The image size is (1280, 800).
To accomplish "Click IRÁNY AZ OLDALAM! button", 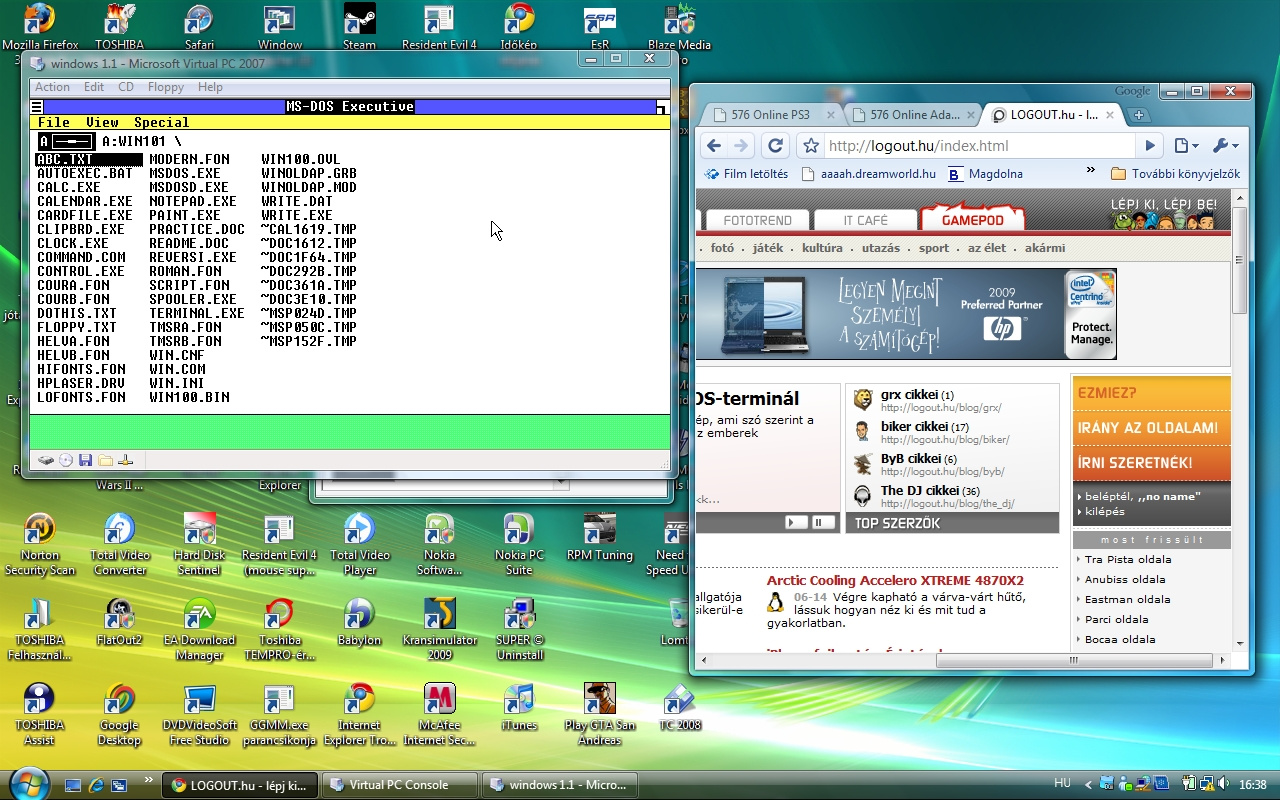I will [x=1150, y=428].
